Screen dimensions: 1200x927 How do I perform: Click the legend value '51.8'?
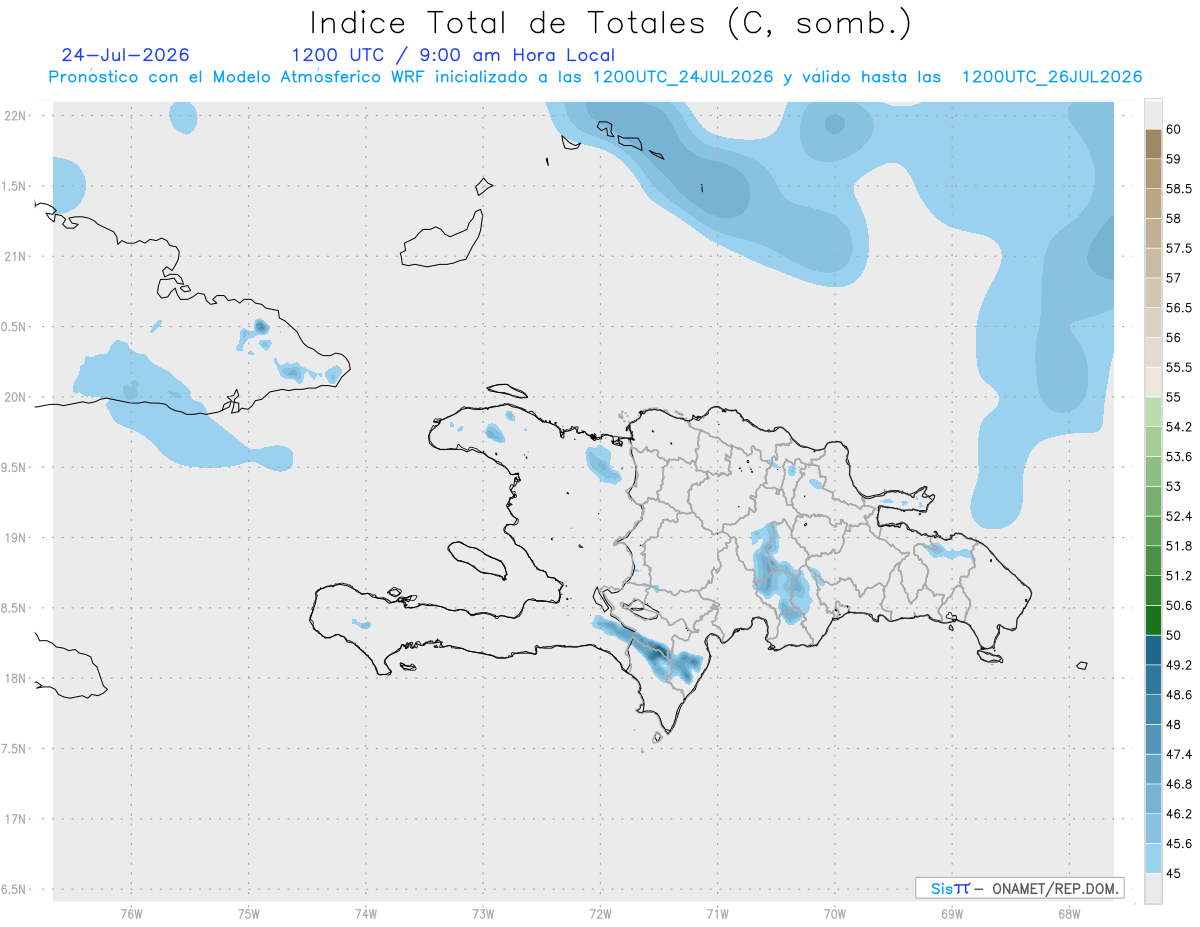[x=1179, y=546]
